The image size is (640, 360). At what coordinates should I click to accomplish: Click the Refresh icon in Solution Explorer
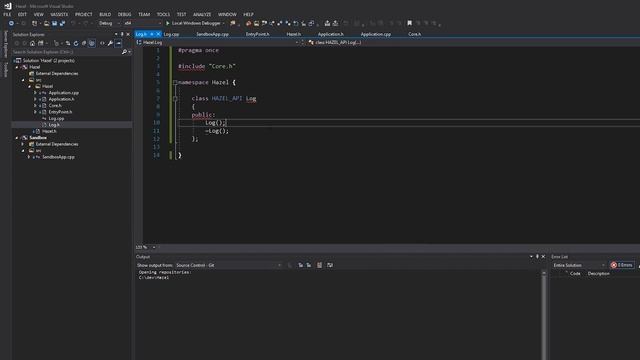point(76,43)
